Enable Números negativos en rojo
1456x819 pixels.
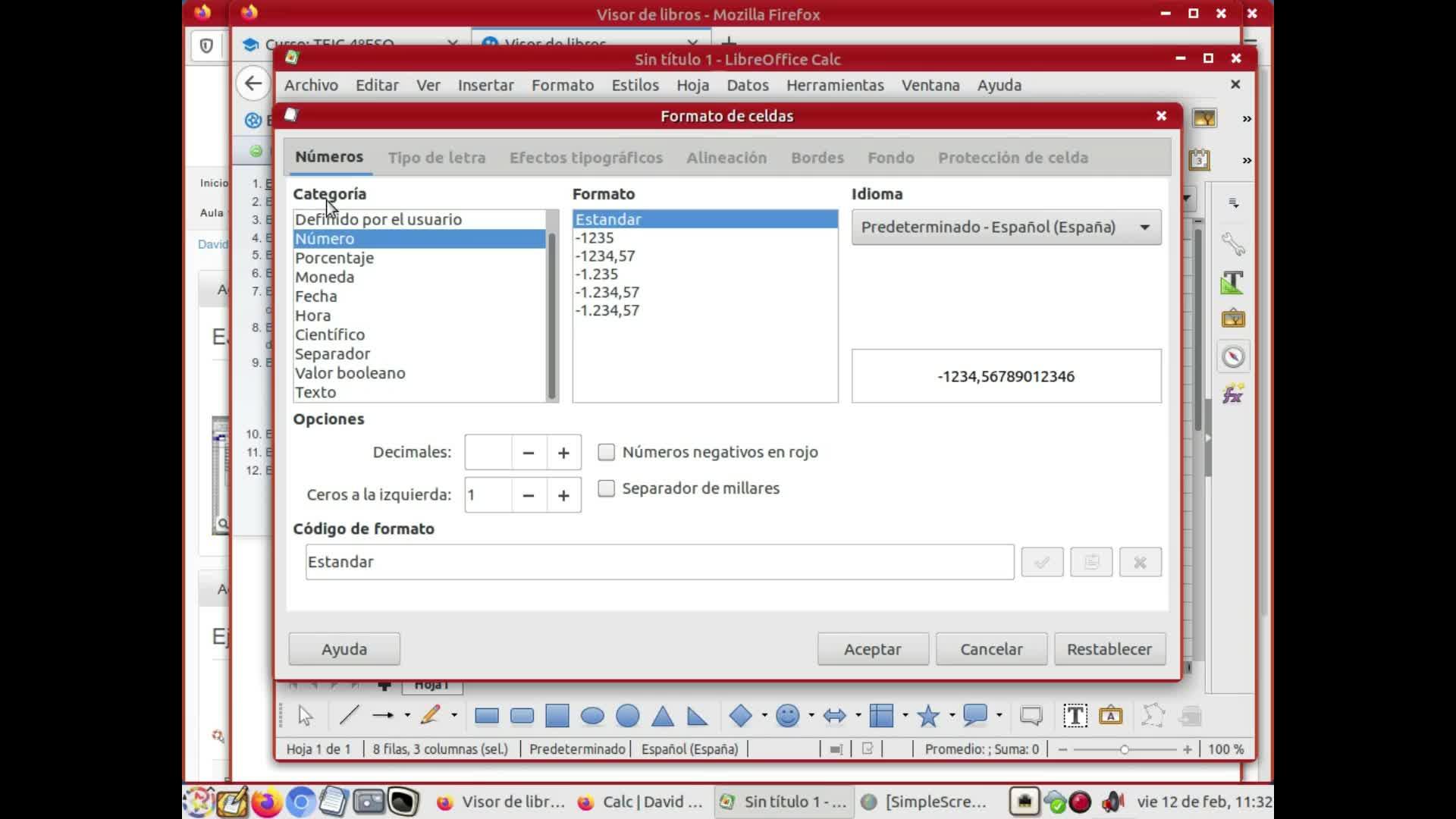(606, 453)
